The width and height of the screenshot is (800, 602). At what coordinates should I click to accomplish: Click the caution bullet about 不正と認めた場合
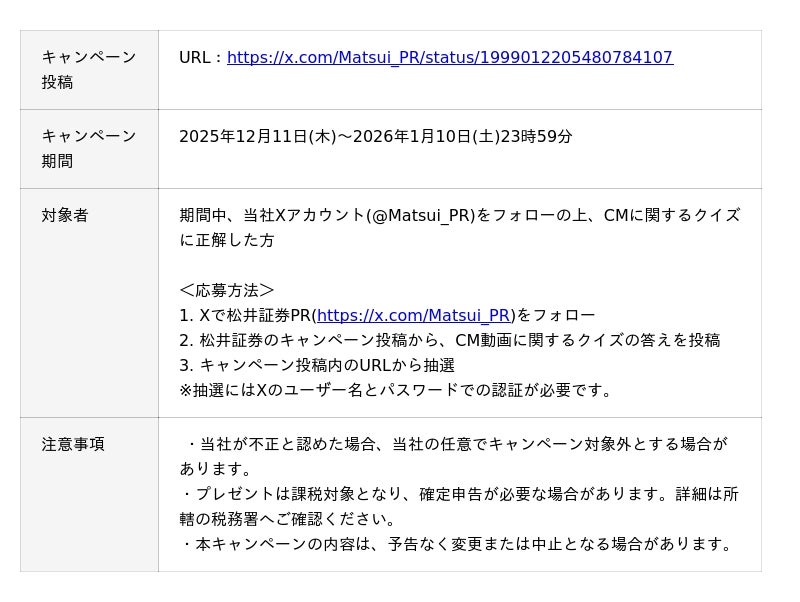click(x=455, y=444)
